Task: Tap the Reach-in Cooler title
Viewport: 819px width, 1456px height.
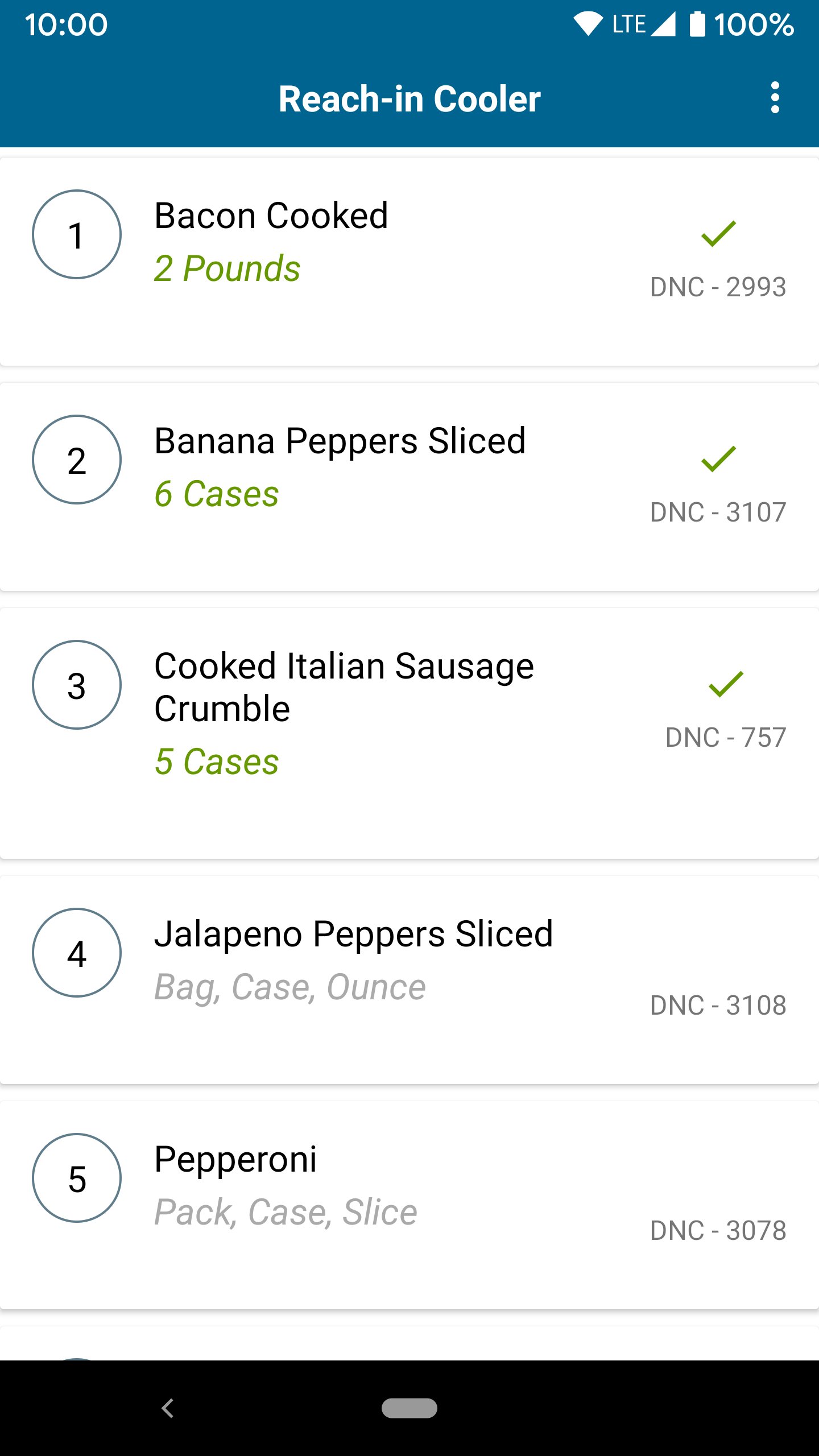Action: pyautogui.click(x=409, y=99)
